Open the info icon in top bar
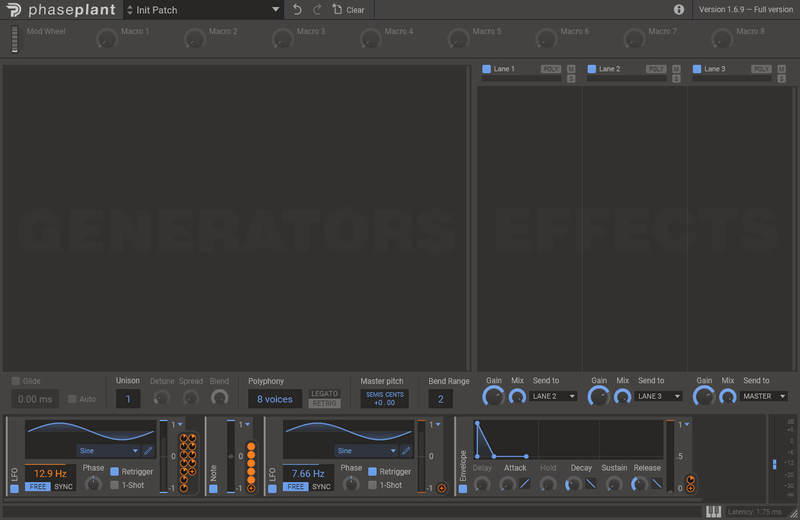The height and width of the screenshot is (520, 800). (x=679, y=10)
